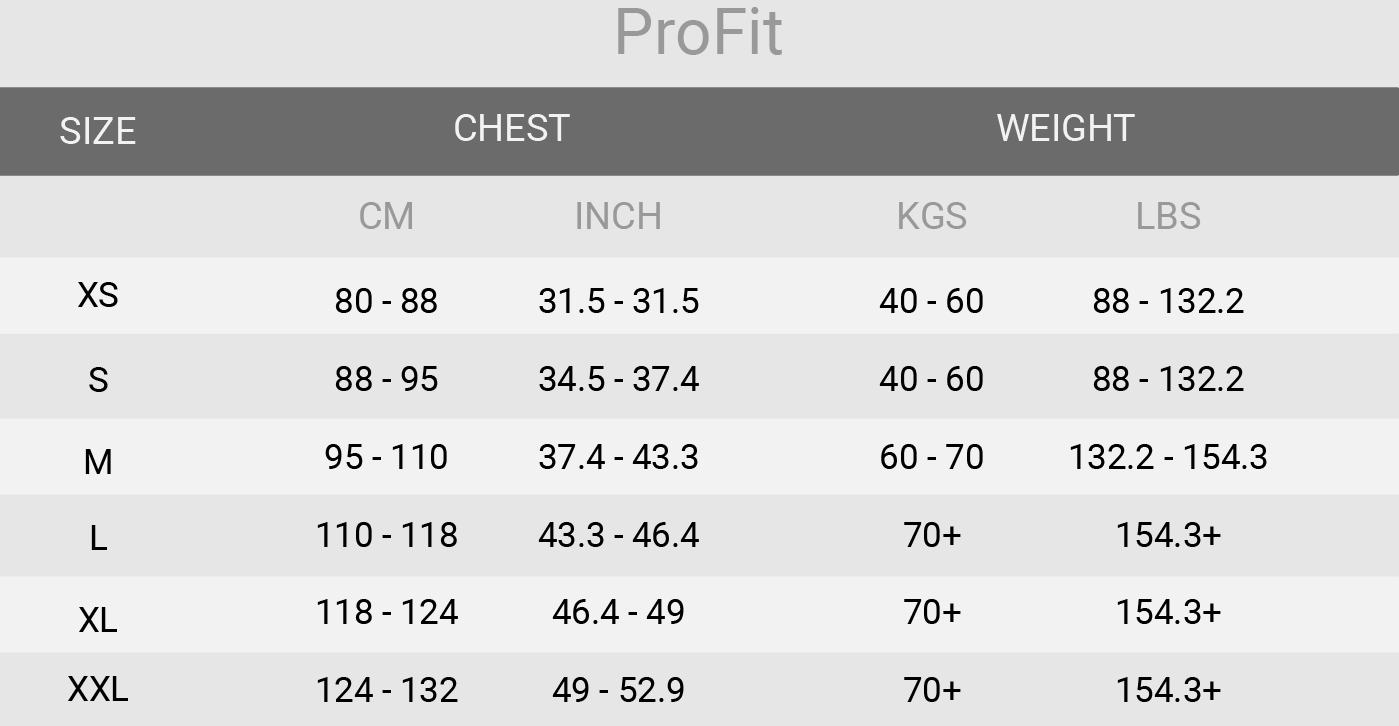Click the 43.3 - 46.4 inch cell
Image resolution: width=1399 pixels, height=726 pixels.
618,535
